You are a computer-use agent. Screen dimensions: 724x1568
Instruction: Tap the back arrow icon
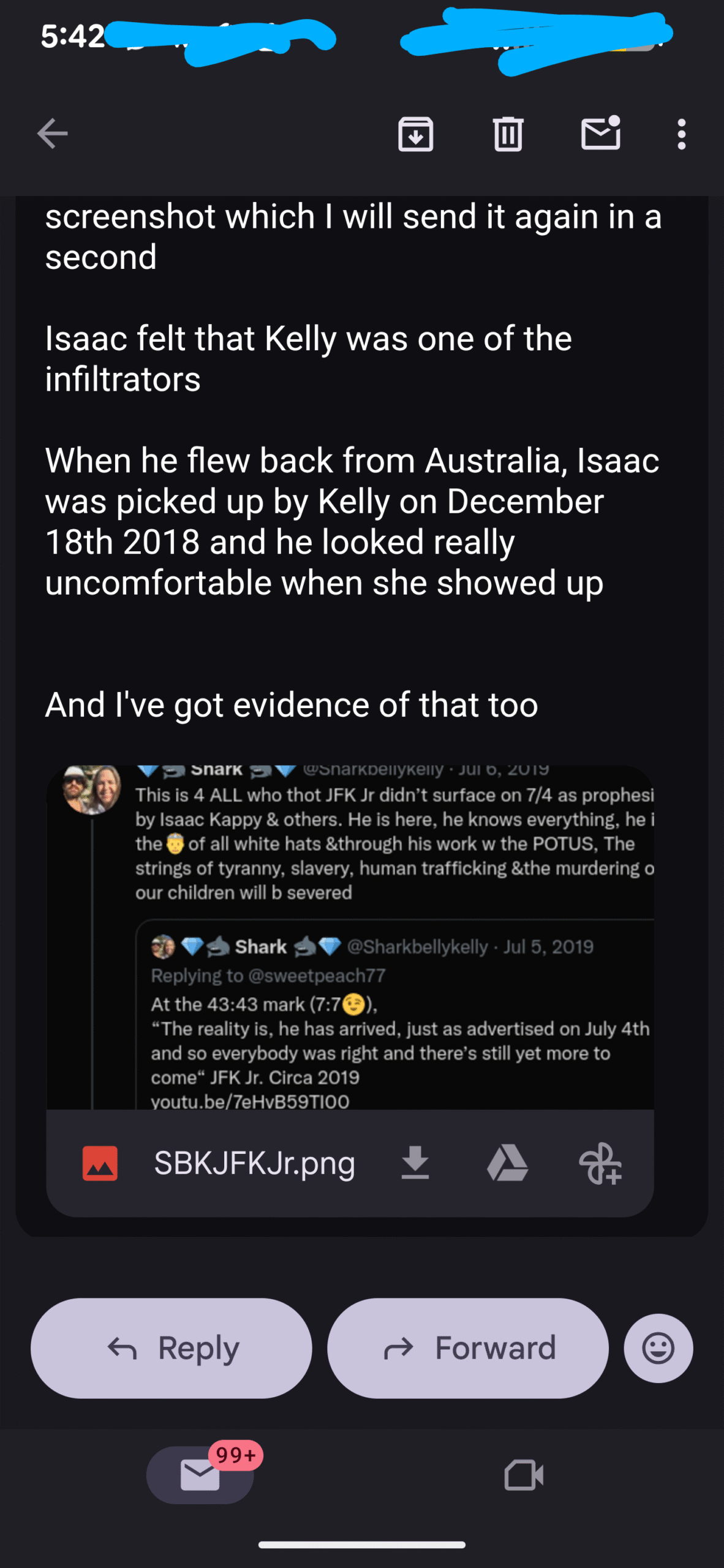(52, 134)
